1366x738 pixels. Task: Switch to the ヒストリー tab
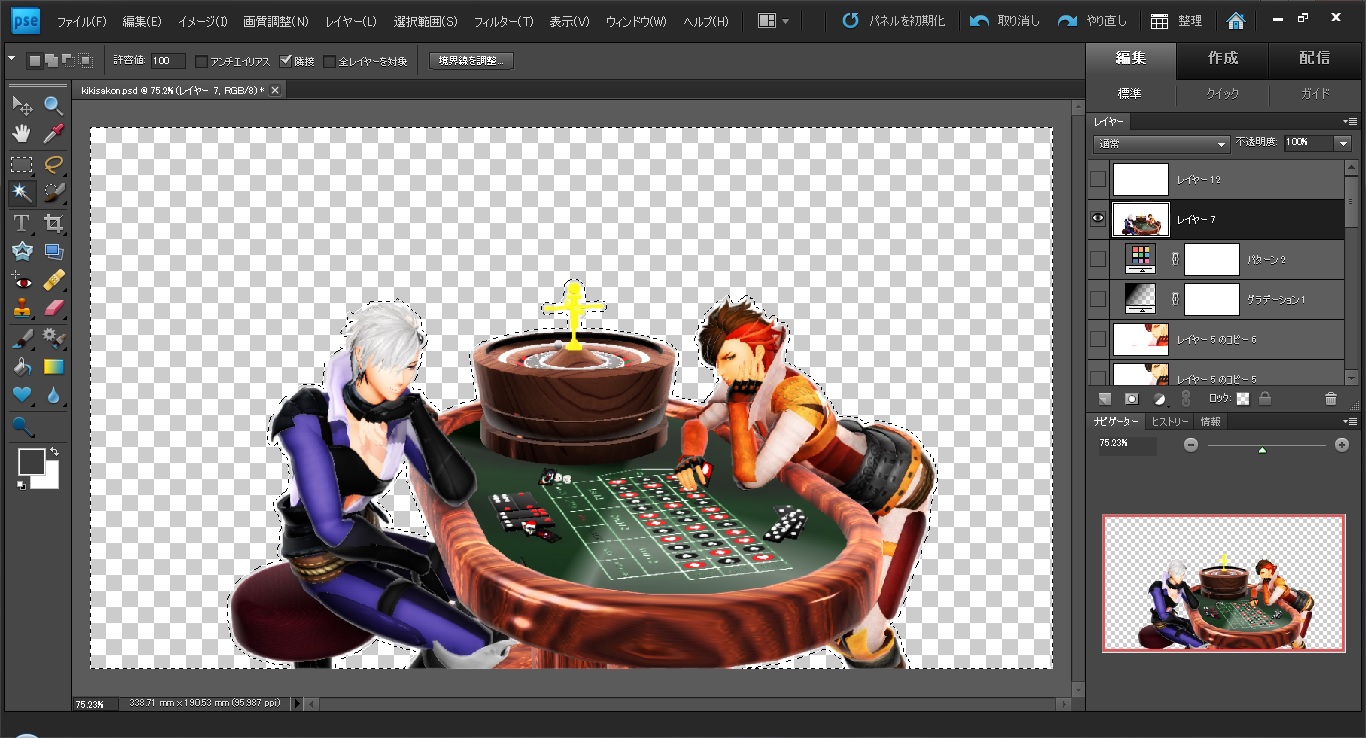point(1169,422)
